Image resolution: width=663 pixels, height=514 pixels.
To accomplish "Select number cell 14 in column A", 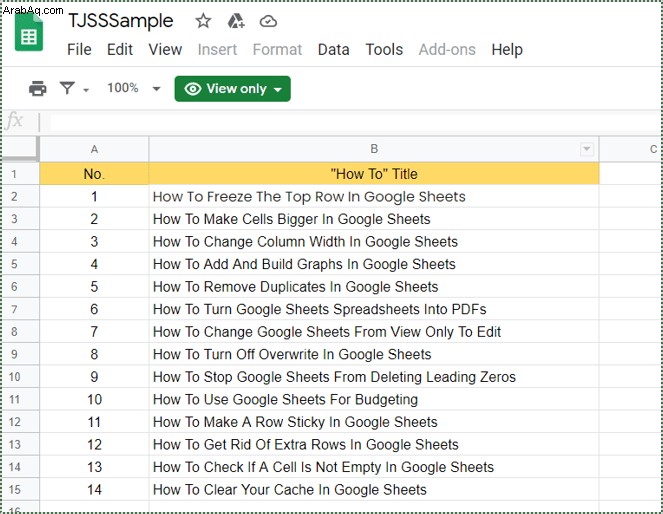I will pyautogui.click(x=94, y=489).
